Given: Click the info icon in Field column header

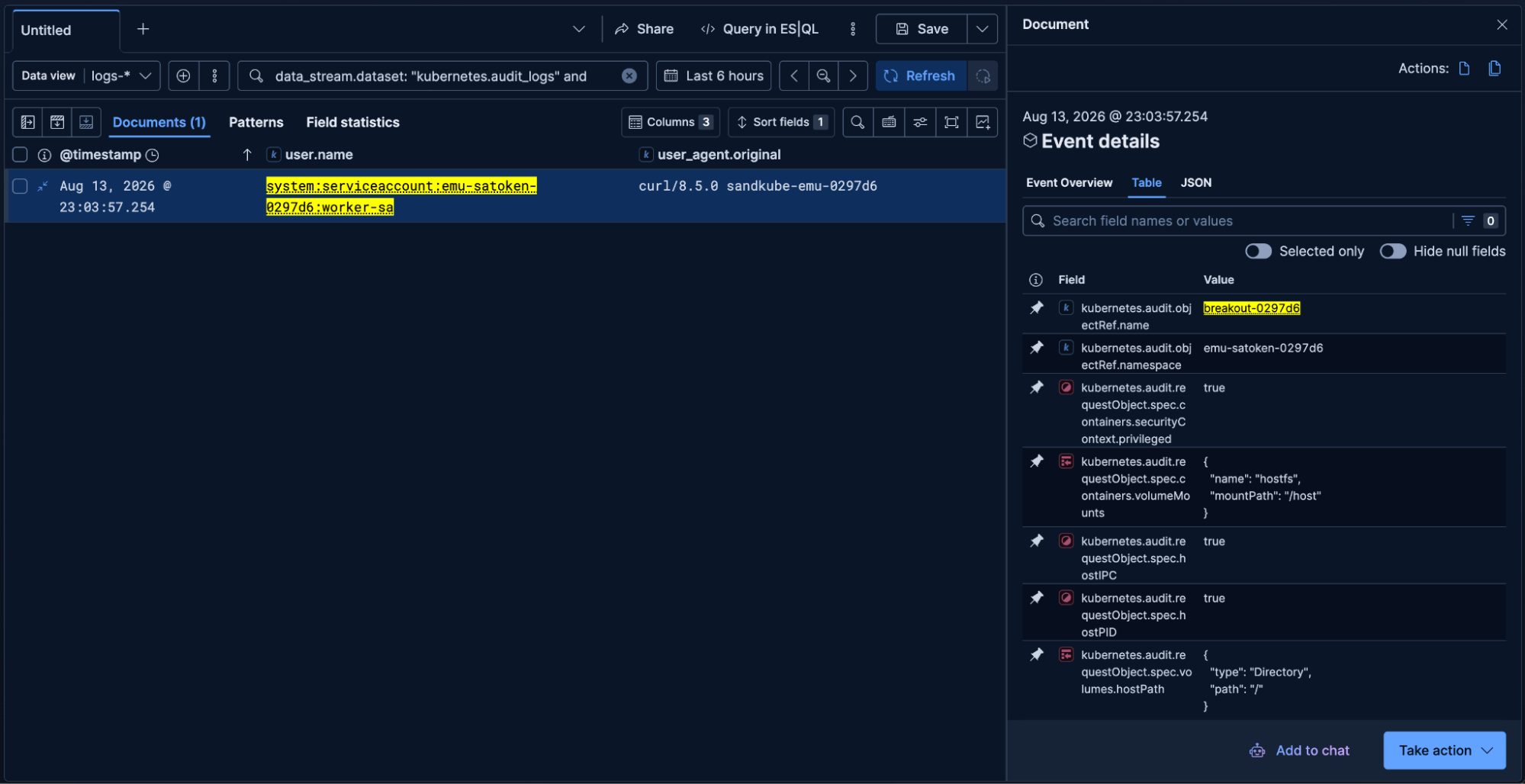Looking at the screenshot, I should click(x=1035, y=280).
